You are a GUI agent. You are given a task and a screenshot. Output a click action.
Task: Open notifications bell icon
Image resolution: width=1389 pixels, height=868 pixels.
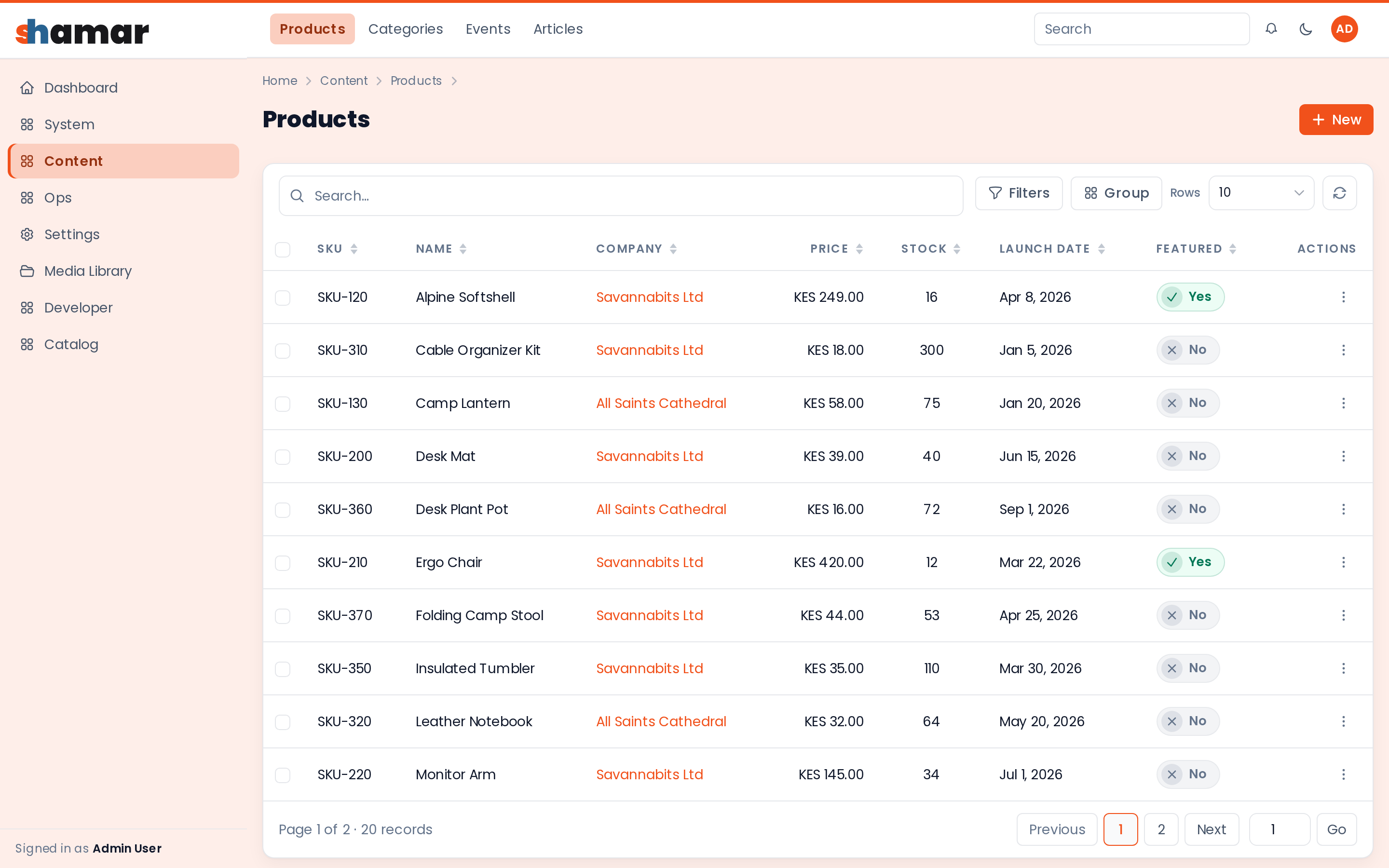[1271, 29]
